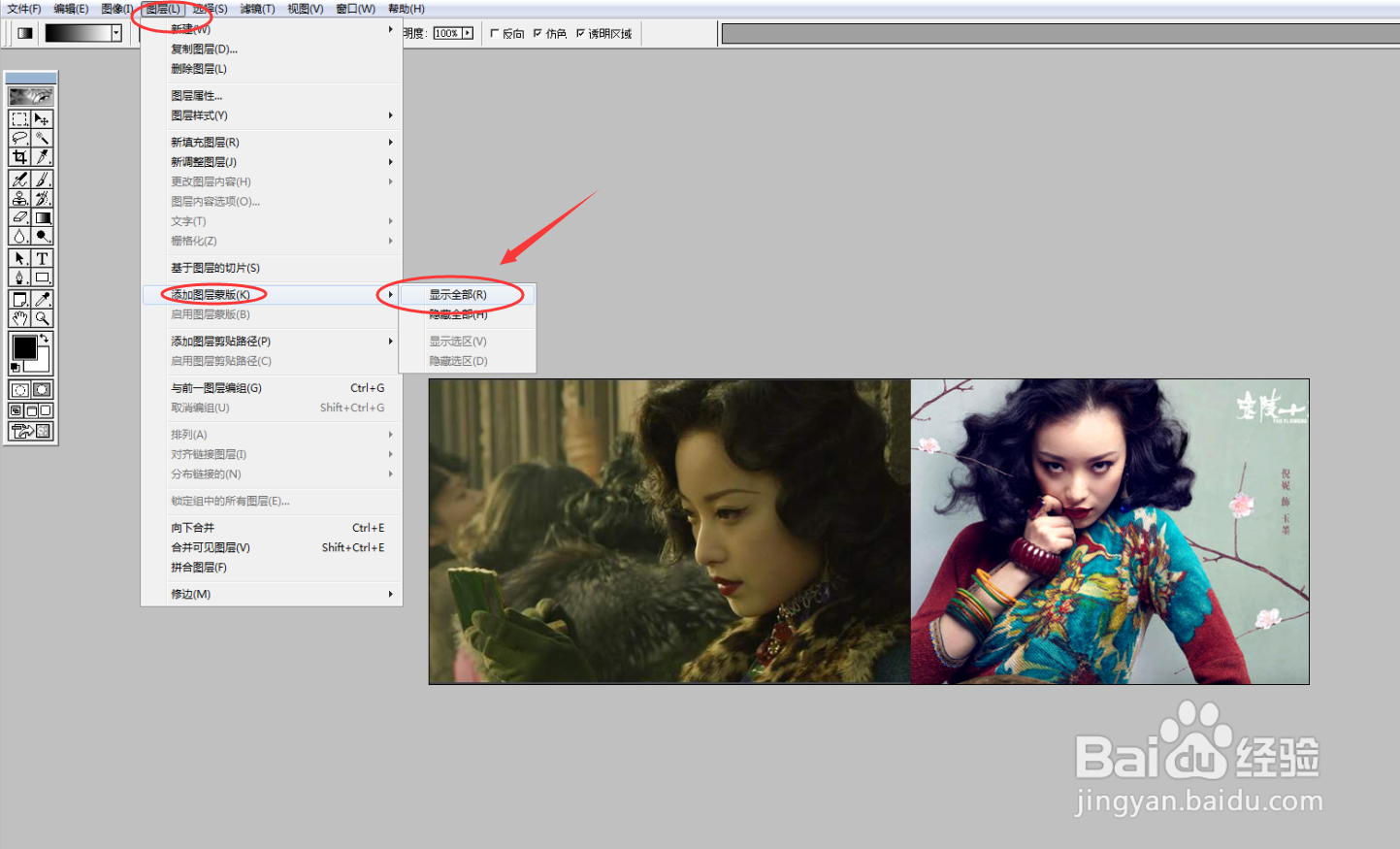This screenshot has height=849, width=1400.
Task: Open the 视图(V) menu
Action: [x=305, y=9]
